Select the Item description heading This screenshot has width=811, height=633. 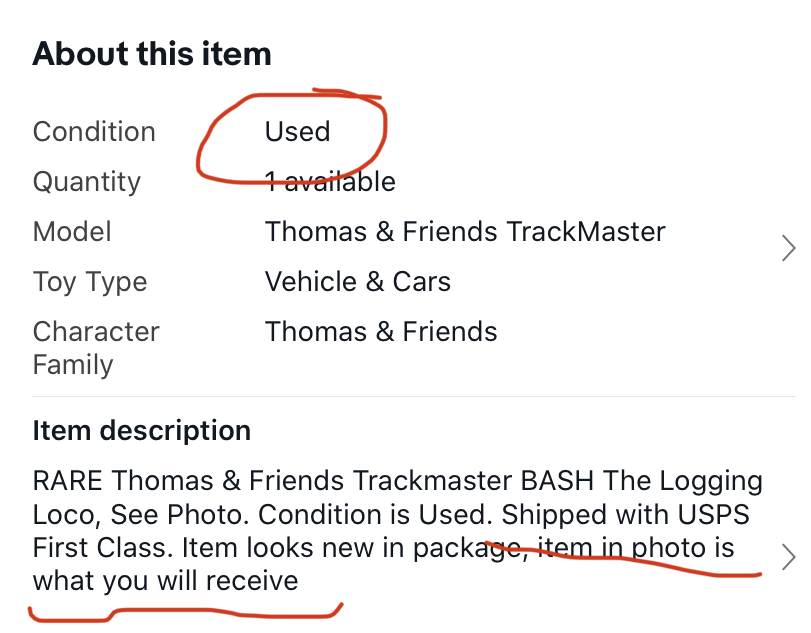[x=142, y=431]
